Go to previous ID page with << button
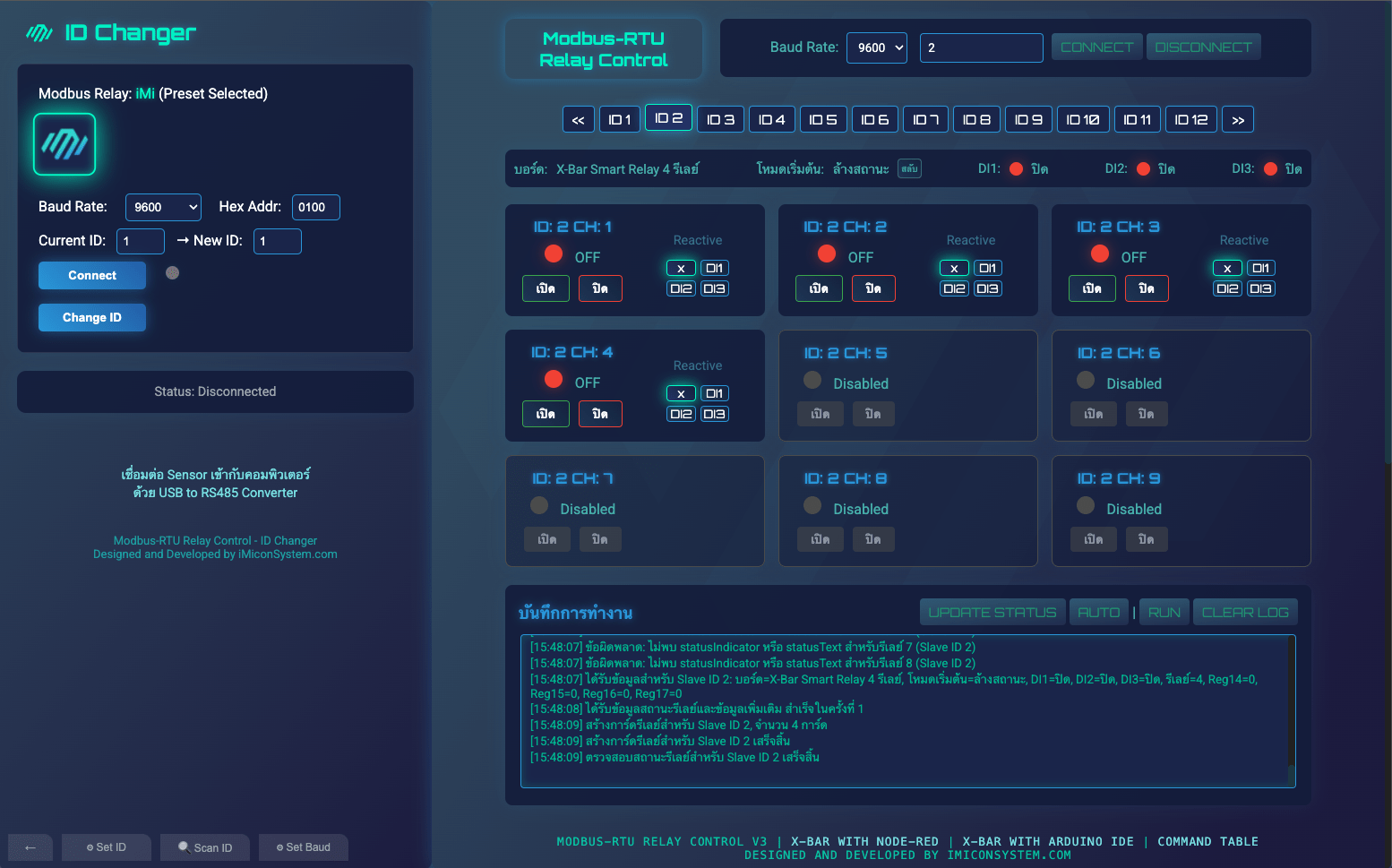Viewport: 1392px width, 868px height. (x=578, y=120)
